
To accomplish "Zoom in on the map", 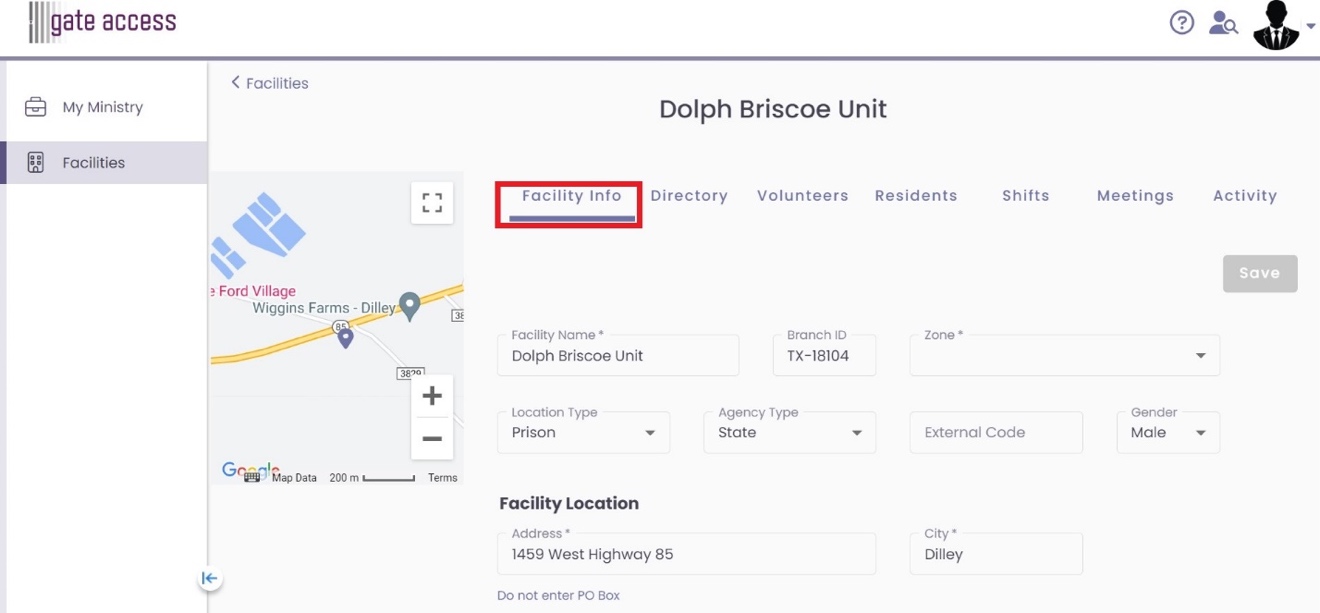I will 432,396.
